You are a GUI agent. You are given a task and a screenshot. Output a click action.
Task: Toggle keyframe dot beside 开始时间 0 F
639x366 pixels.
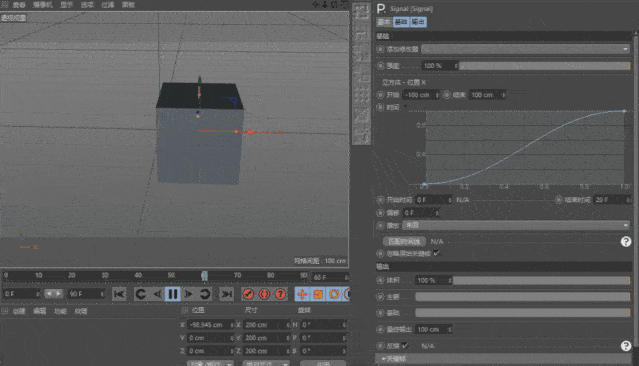(380, 200)
